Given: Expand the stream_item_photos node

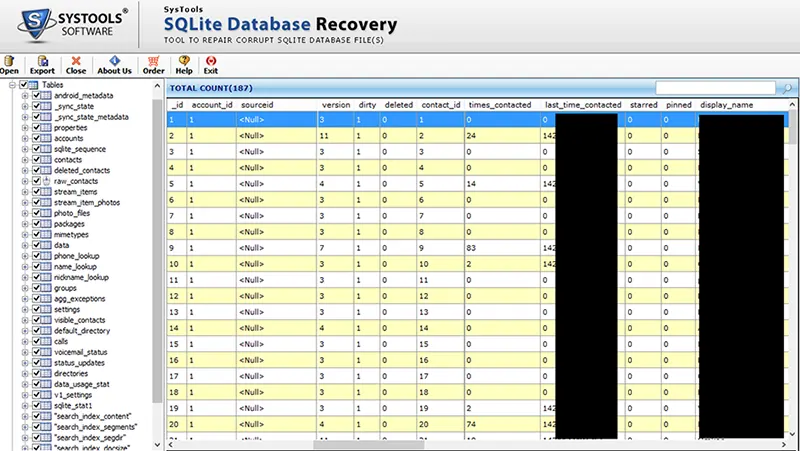Looking at the screenshot, I should (24, 203).
